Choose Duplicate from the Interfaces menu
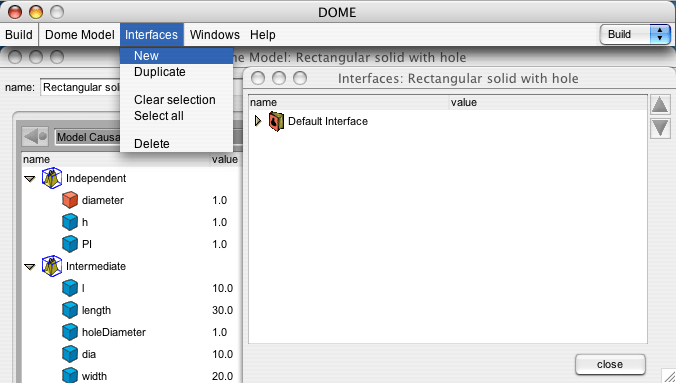676x383 pixels. 177,72
